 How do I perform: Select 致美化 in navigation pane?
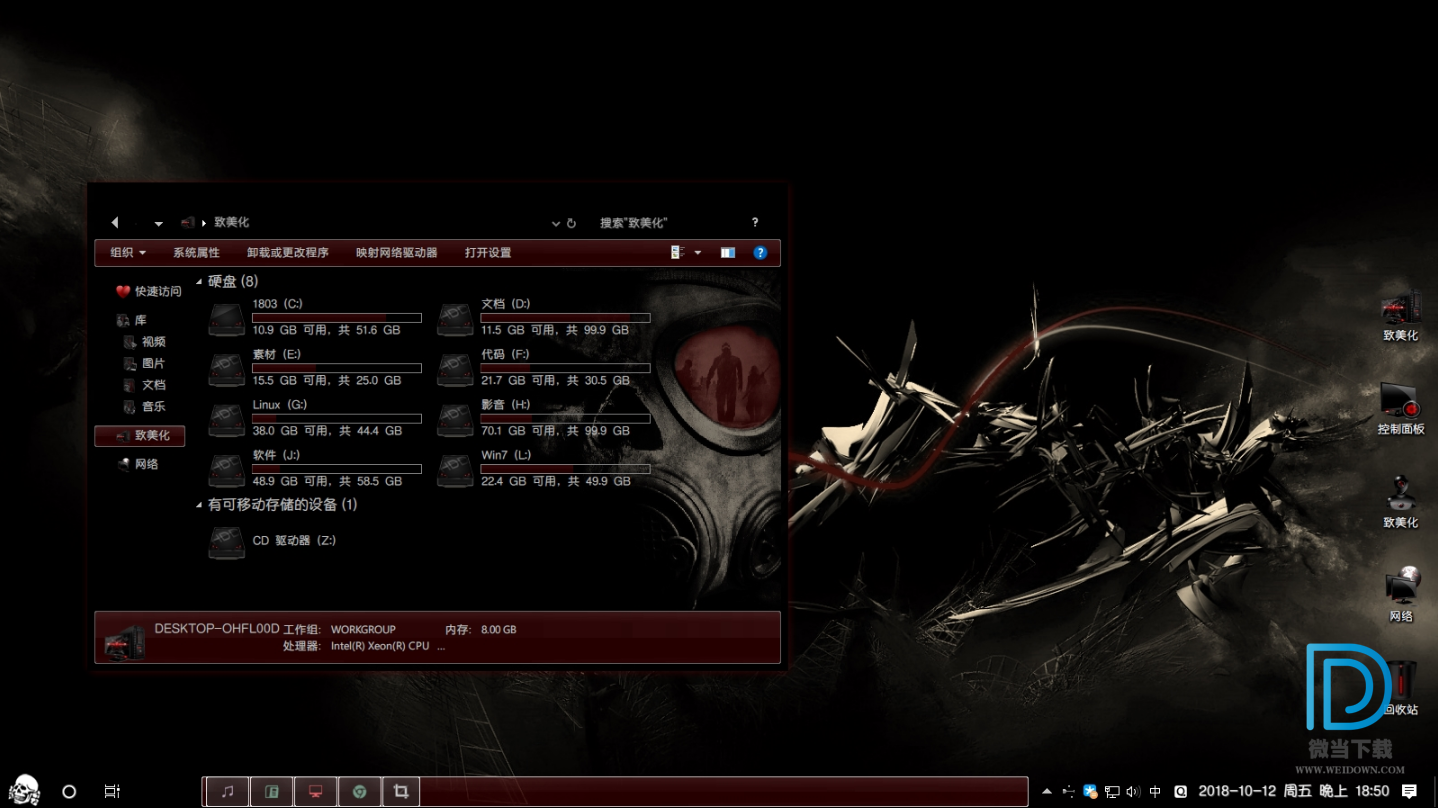pos(140,435)
